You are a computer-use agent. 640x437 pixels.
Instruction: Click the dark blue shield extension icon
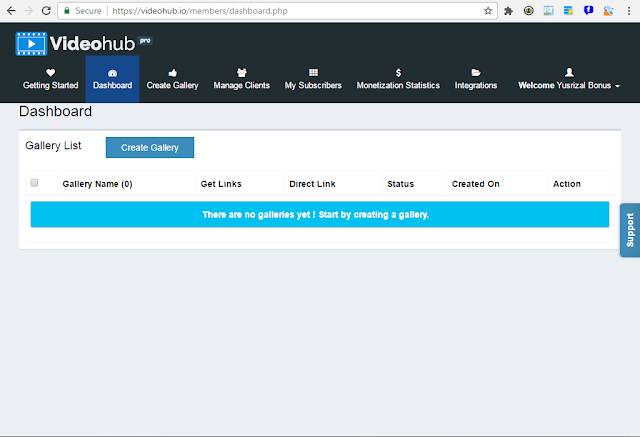588,11
